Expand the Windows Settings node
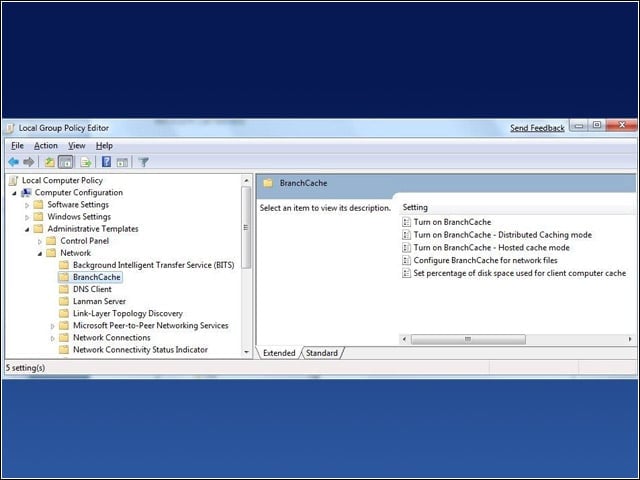This screenshot has width=640, height=480. pyautogui.click(x=27, y=217)
